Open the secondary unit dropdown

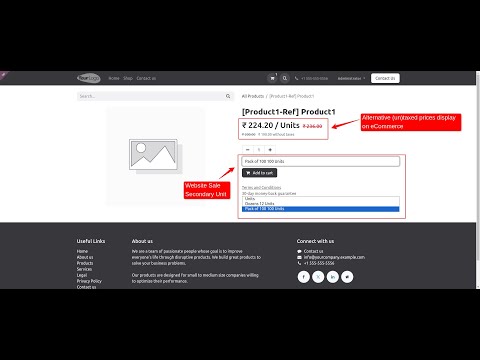pos(321,161)
